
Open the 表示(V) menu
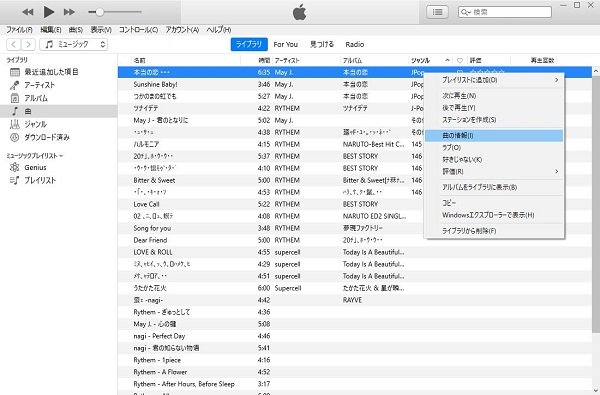point(101,29)
